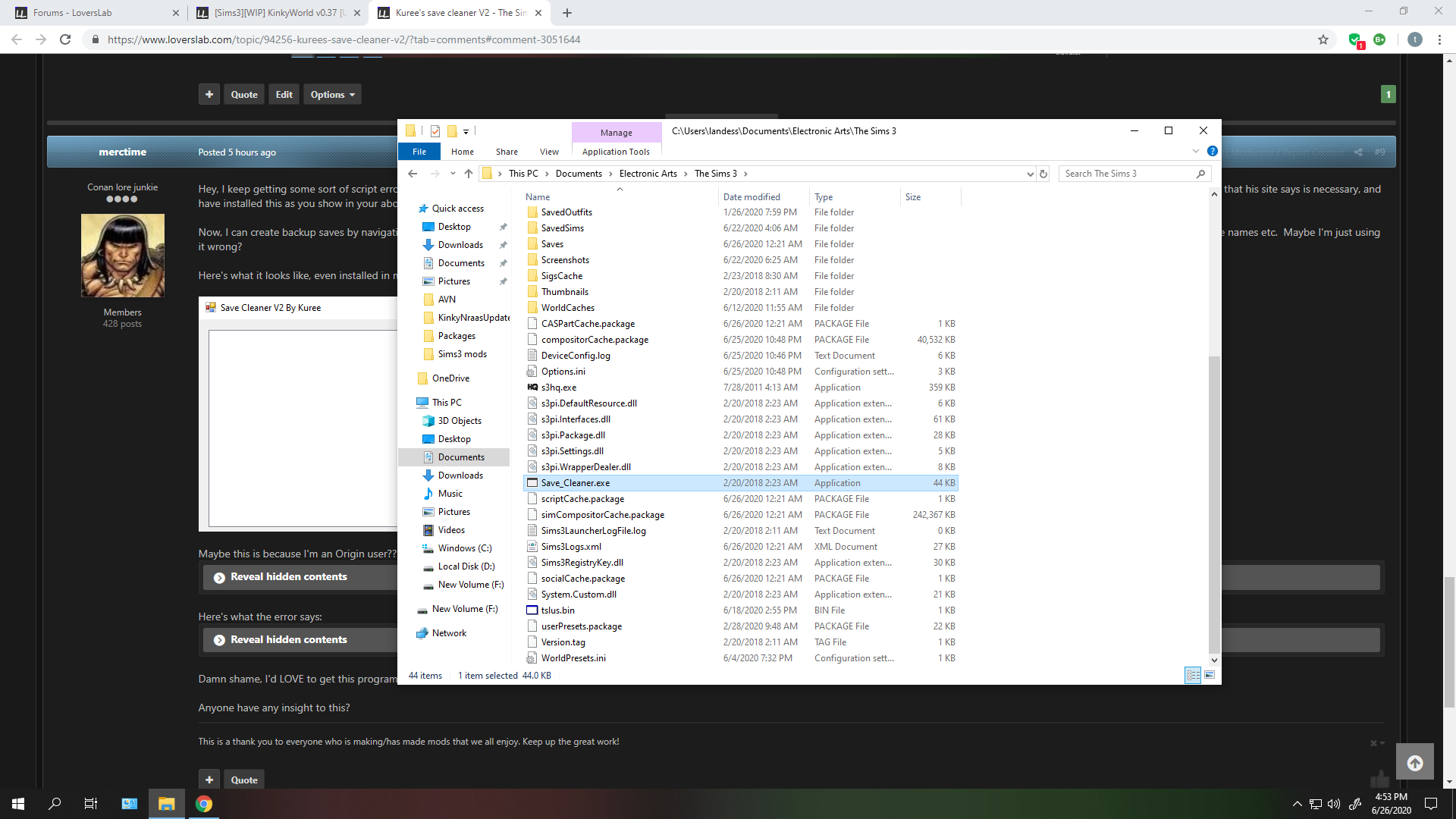Screen dimensions: 1456x819
Task: Click the chevron after This PC in breadcrumb
Action: pos(547,174)
